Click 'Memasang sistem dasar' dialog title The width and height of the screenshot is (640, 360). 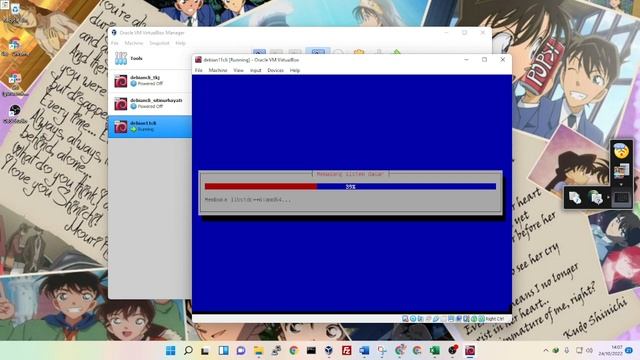(350, 174)
